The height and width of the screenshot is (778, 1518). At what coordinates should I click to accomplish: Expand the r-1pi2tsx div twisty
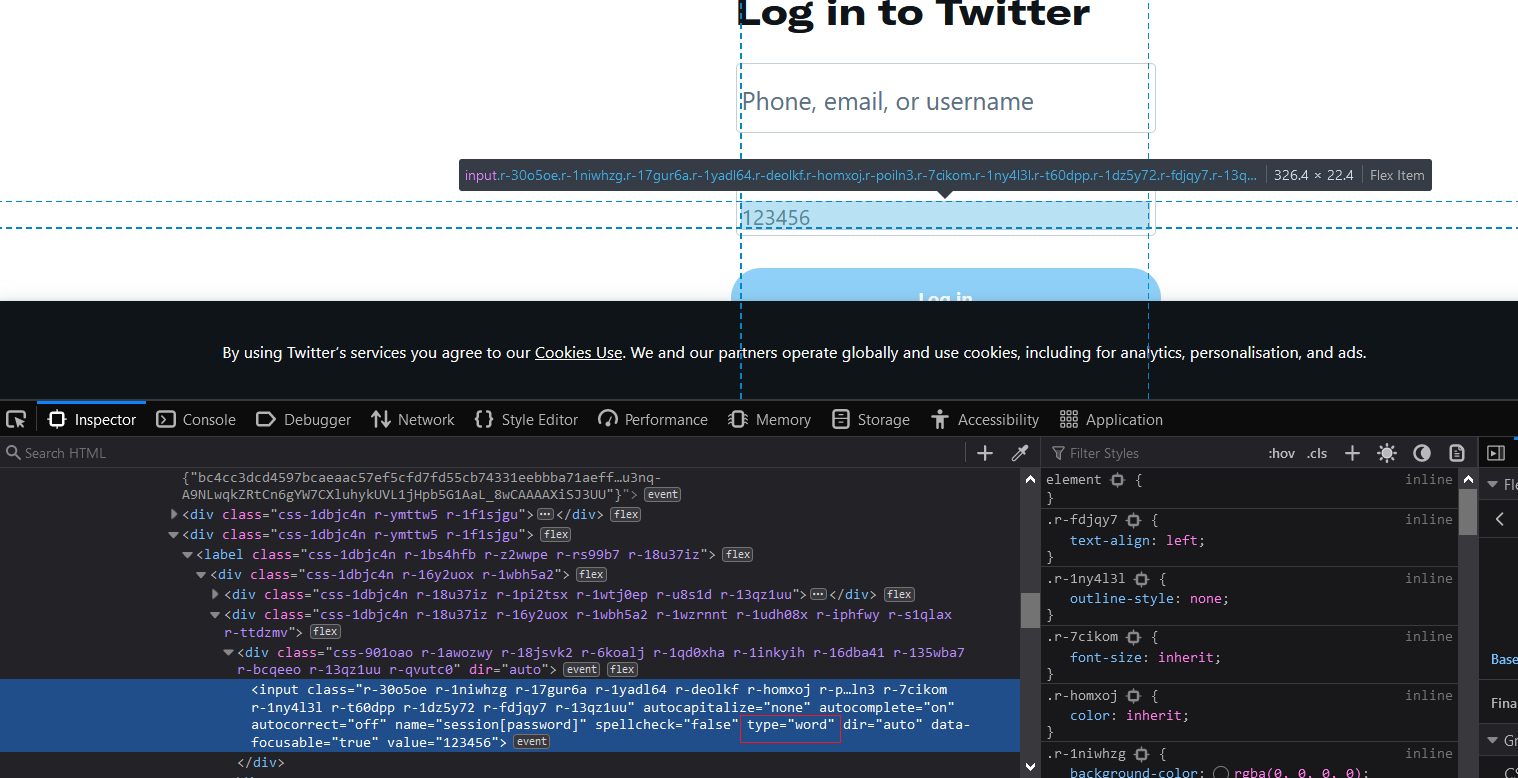[215, 594]
